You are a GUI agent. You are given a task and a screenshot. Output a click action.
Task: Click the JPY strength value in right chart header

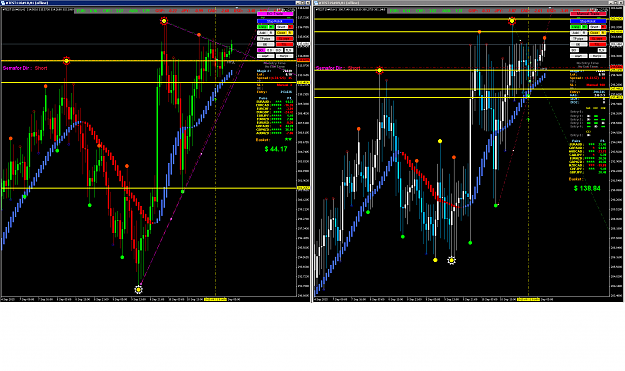512,11
